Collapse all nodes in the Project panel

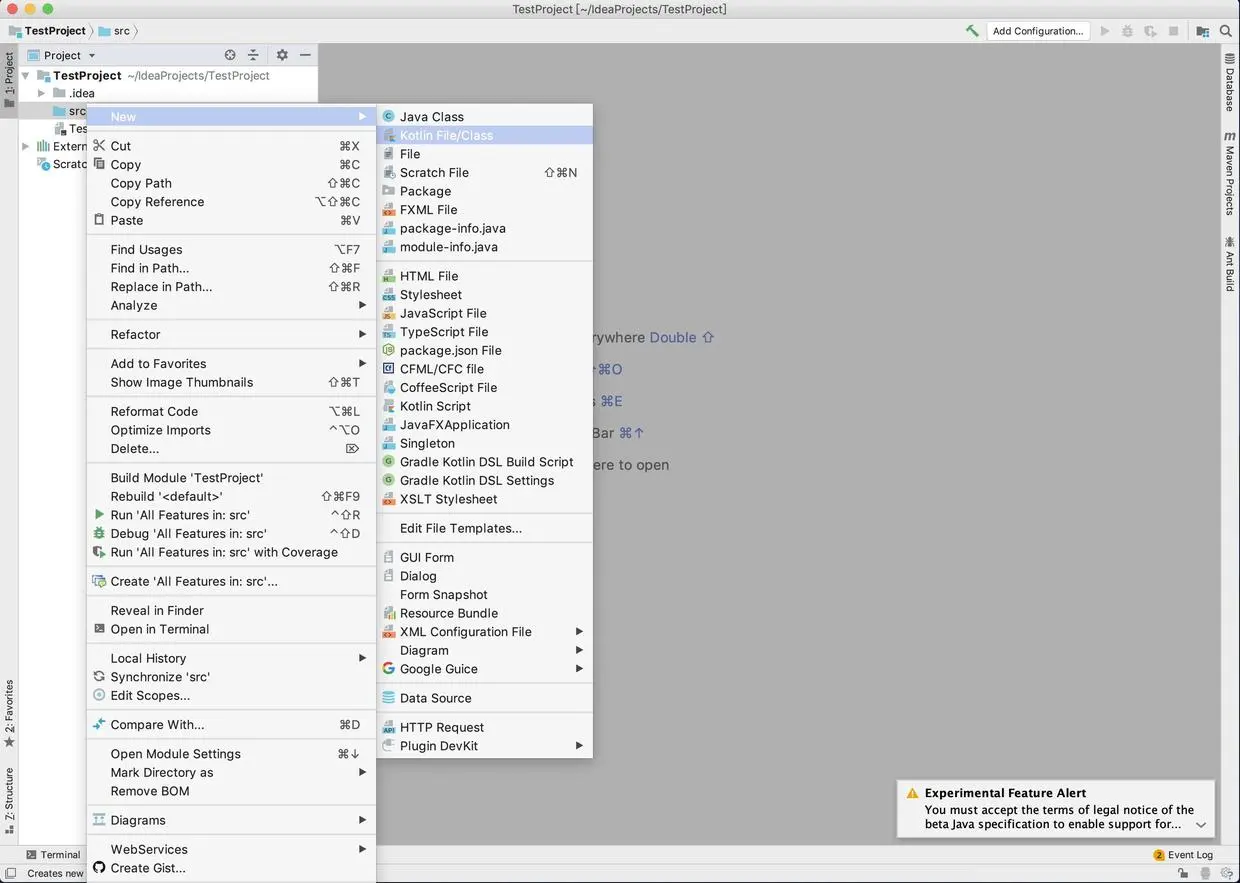tap(253, 55)
